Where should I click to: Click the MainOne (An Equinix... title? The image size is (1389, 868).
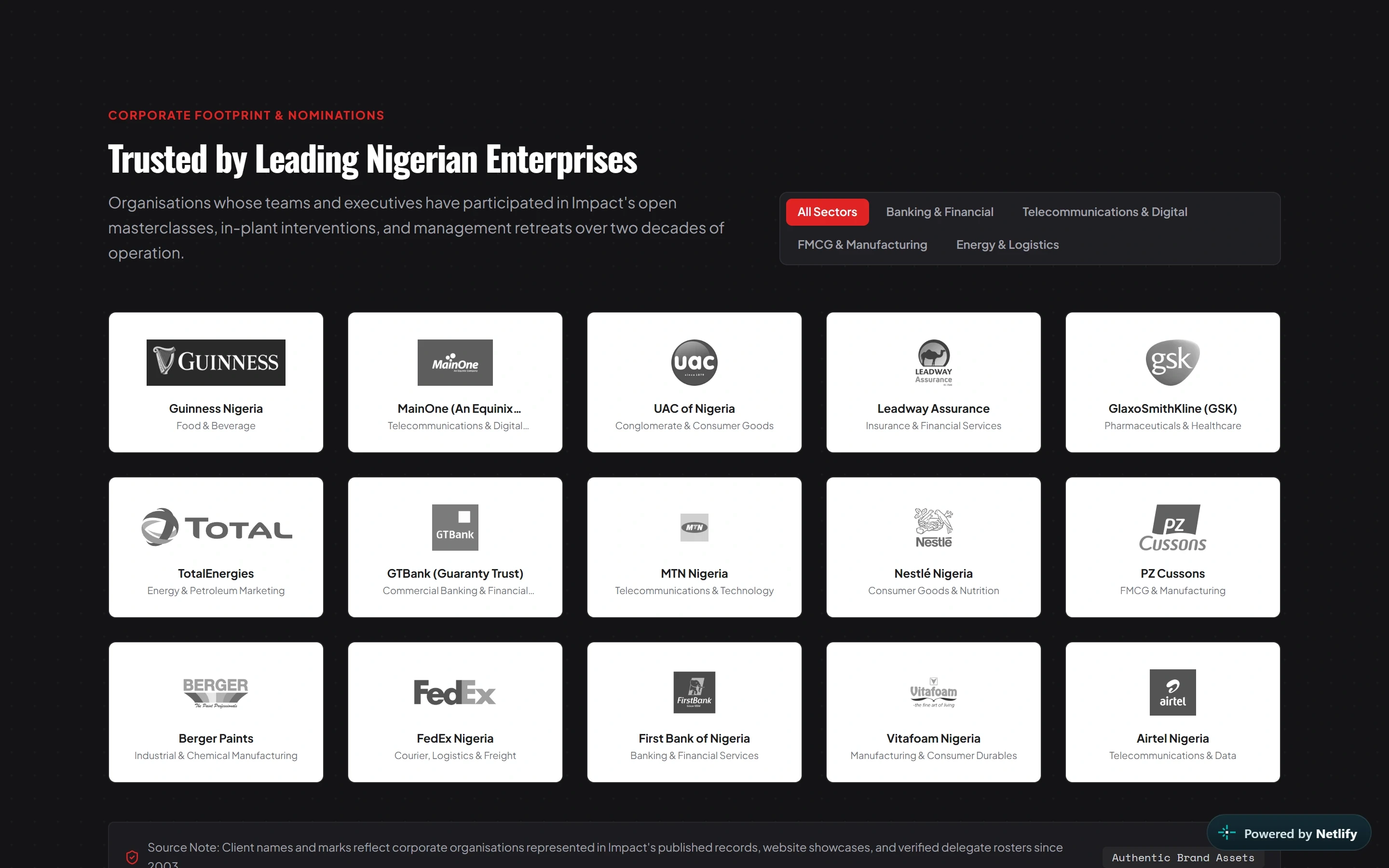[459, 409]
